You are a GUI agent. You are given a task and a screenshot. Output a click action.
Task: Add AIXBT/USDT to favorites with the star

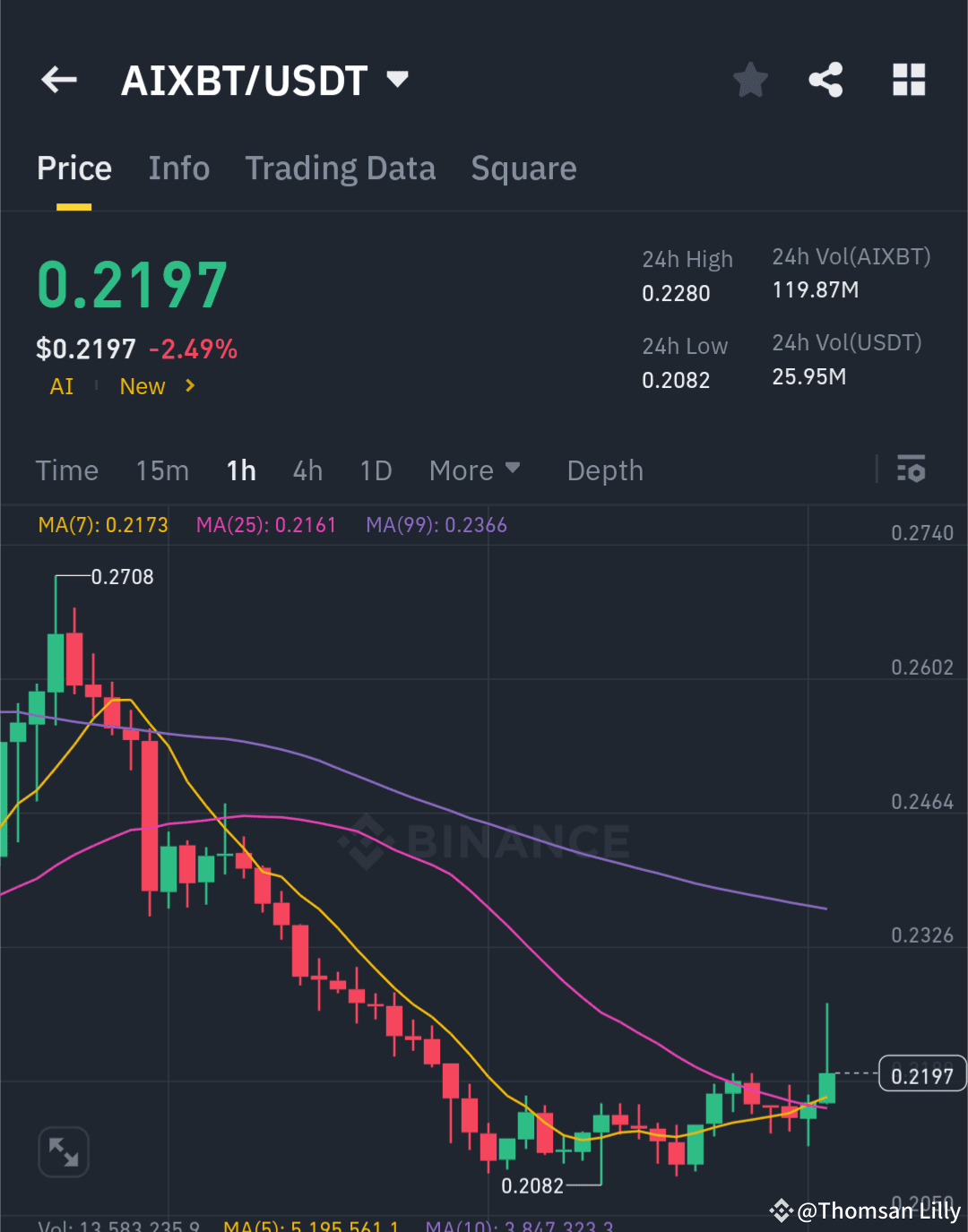(x=749, y=80)
